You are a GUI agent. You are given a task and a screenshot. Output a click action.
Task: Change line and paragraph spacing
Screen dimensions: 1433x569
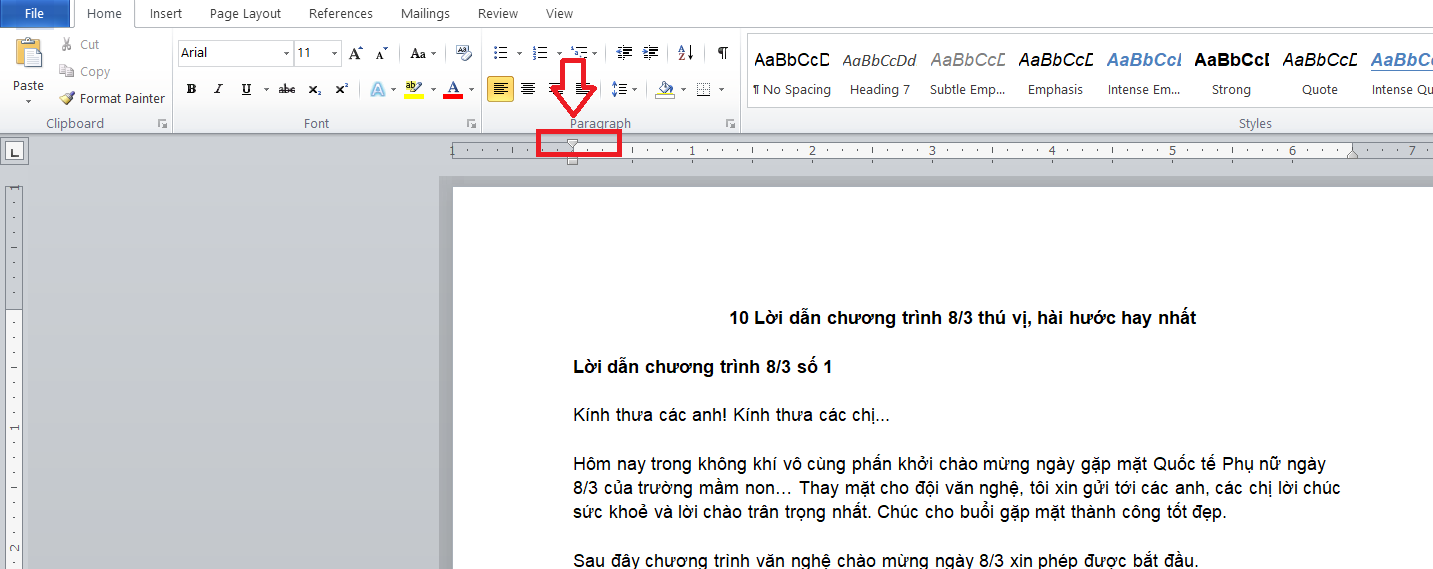click(619, 89)
